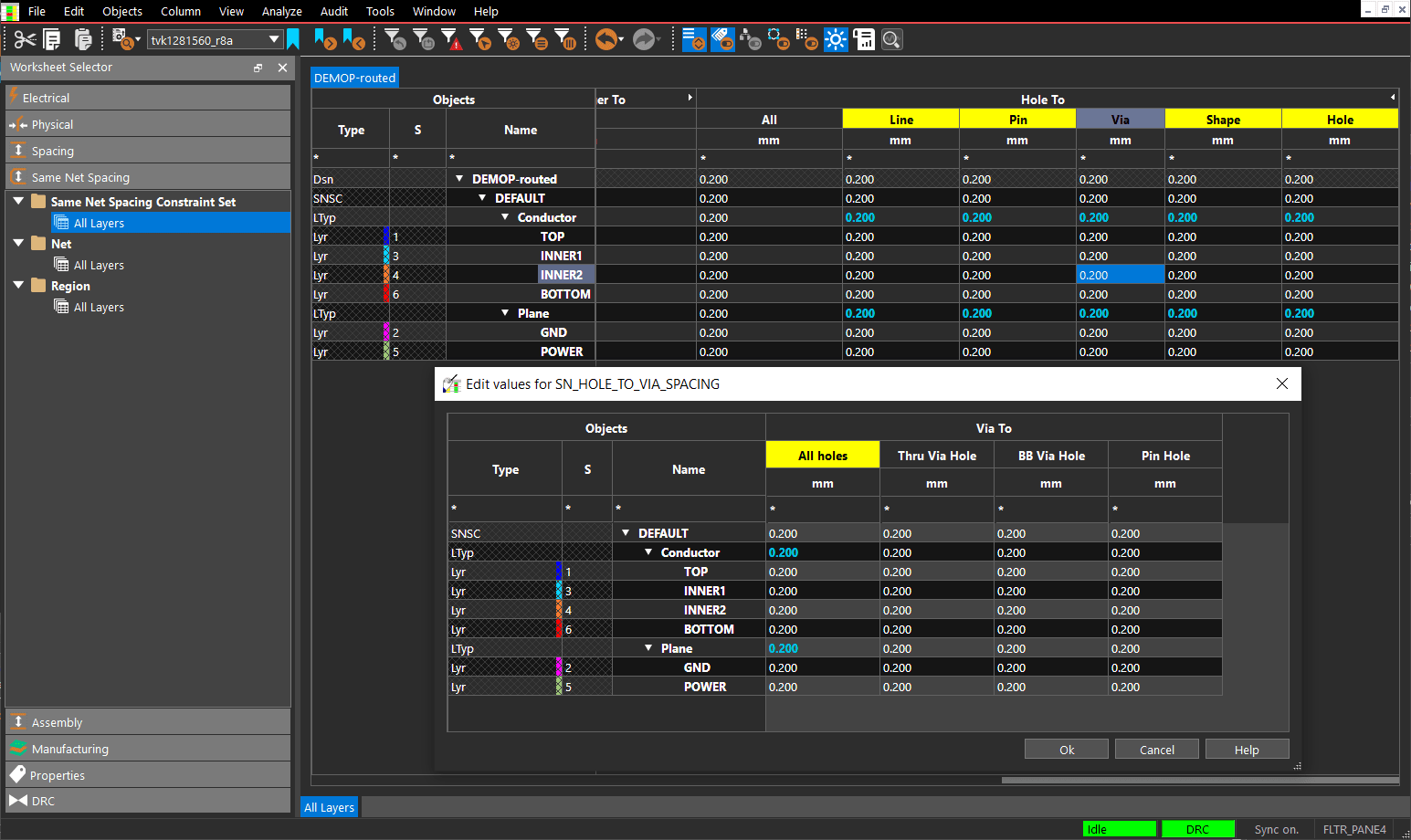Click the main worksheet horizontal scrollbar
Image resolution: width=1411 pixels, height=840 pixels.
click(1200, 780)
